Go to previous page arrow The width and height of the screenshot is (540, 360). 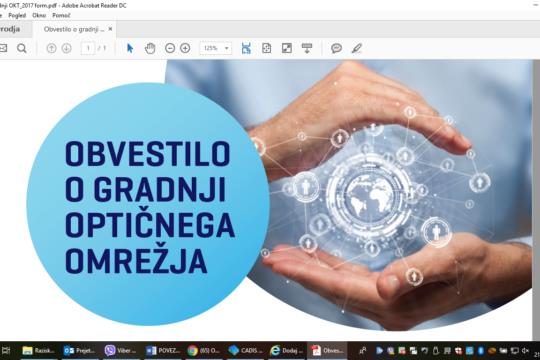[51, 48]
